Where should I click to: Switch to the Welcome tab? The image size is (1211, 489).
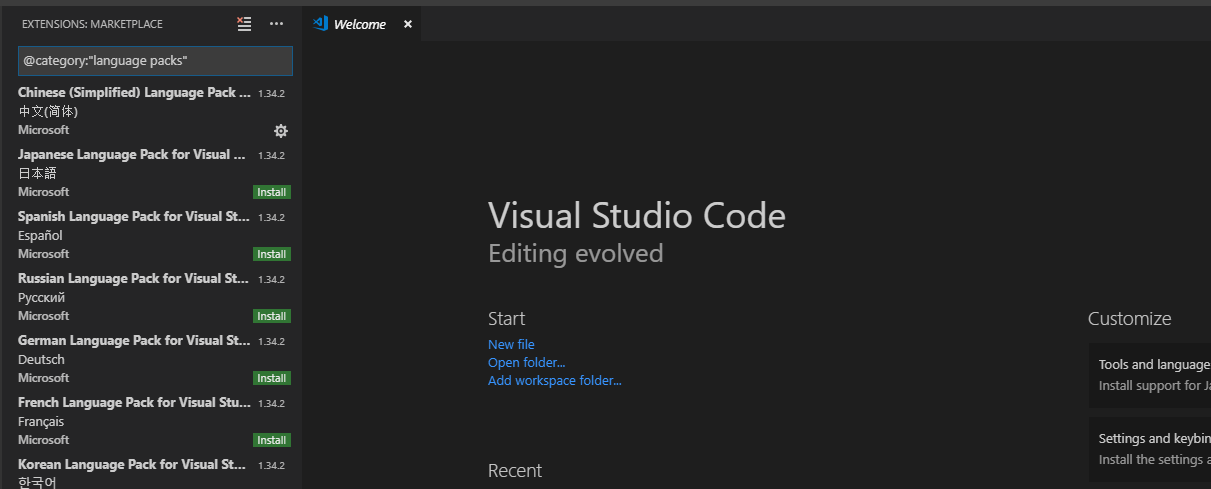coord(360,24)
